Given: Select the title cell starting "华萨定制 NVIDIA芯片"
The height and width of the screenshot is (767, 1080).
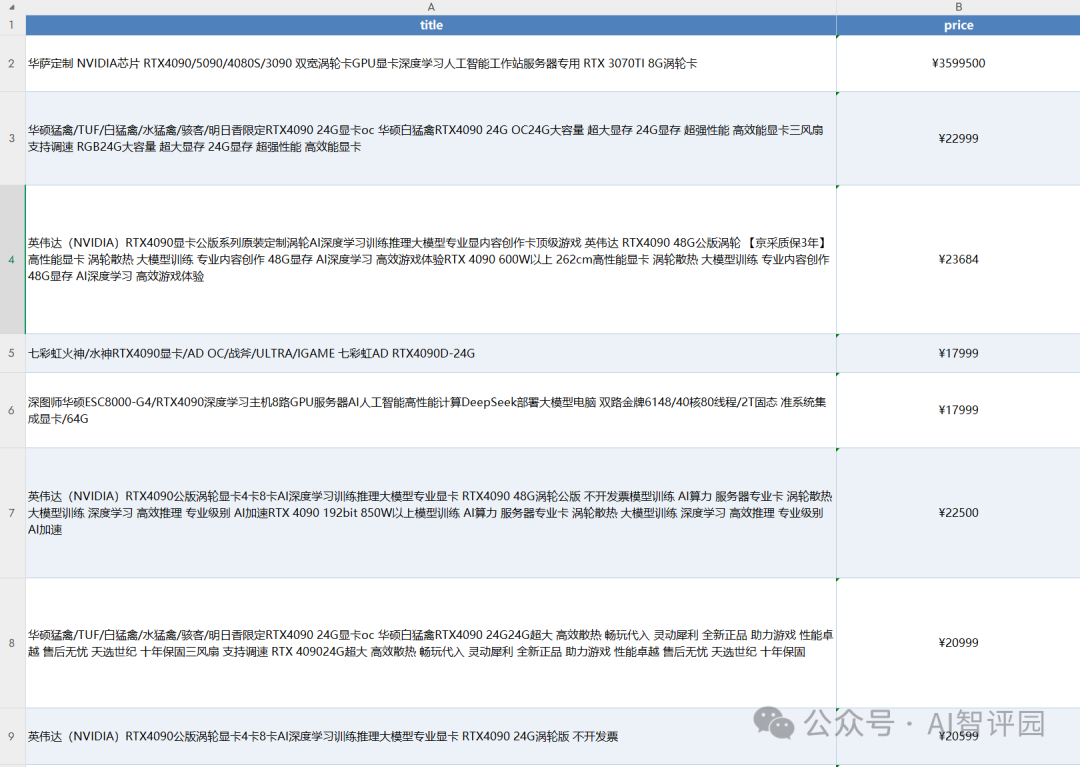Looking at the screenshot, I should tap(431, 63).
